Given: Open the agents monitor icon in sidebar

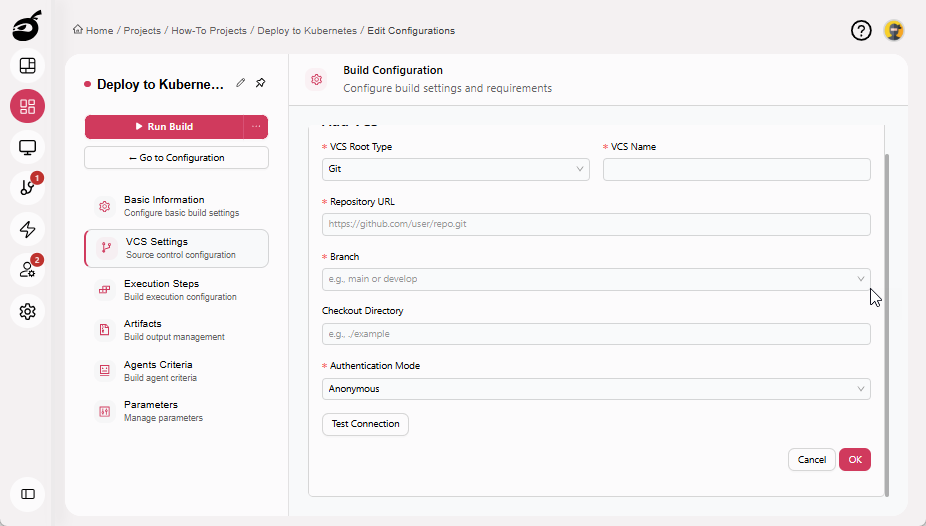Looking at the screenshot, I should point(27,147).
